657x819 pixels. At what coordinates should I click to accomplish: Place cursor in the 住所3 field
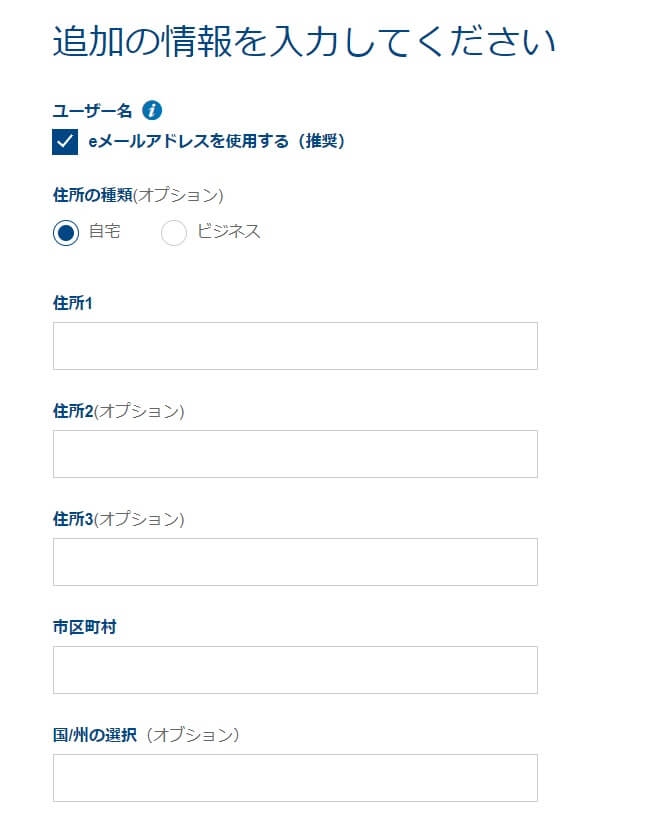click(x=295, y=562)
